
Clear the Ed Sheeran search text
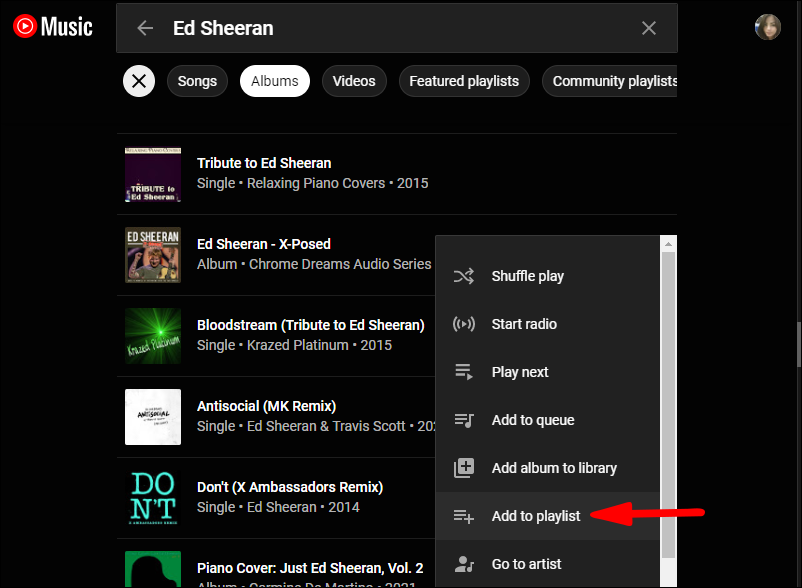(649, 28)
